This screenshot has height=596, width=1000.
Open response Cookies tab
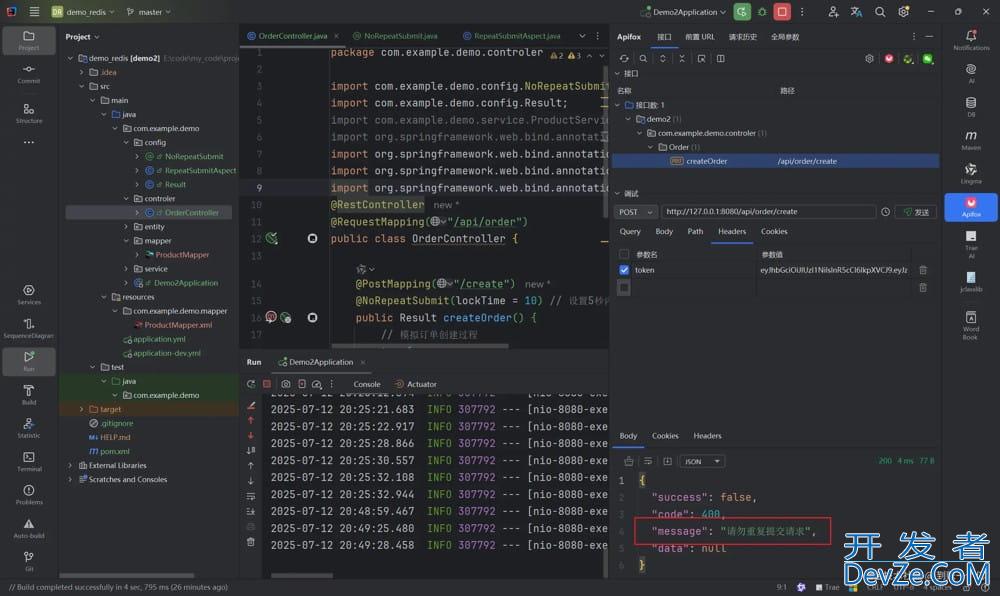point(665,436)
